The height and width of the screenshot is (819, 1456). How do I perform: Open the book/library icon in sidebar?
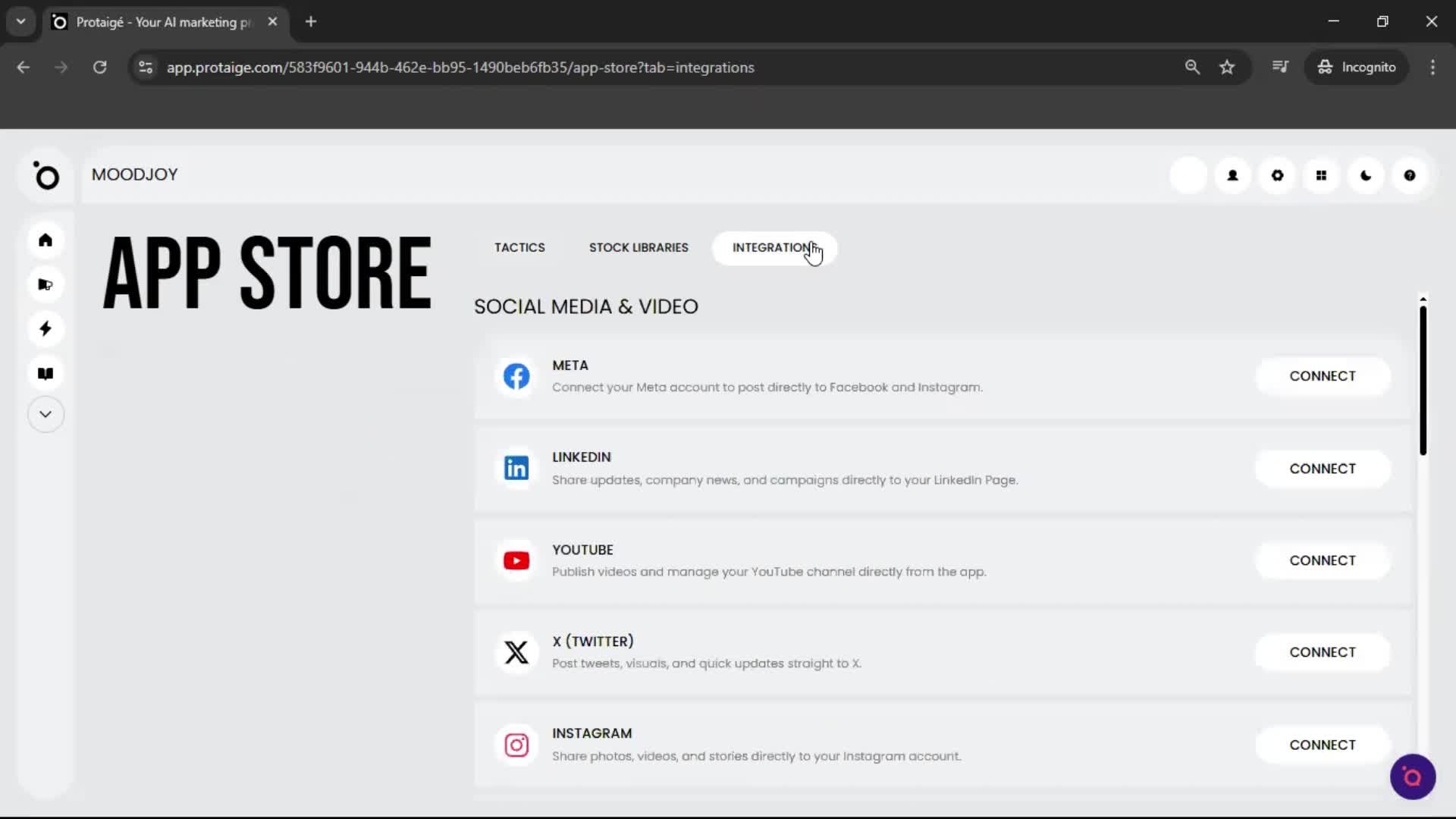45,373
